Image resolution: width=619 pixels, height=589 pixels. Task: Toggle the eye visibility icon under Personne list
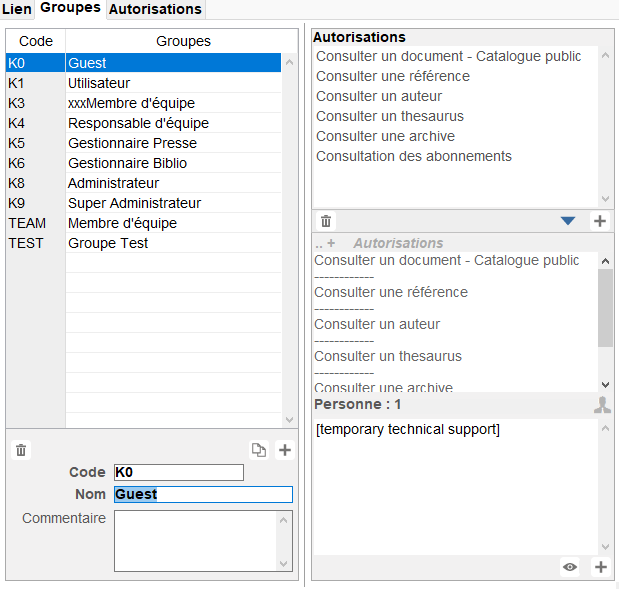570,567
